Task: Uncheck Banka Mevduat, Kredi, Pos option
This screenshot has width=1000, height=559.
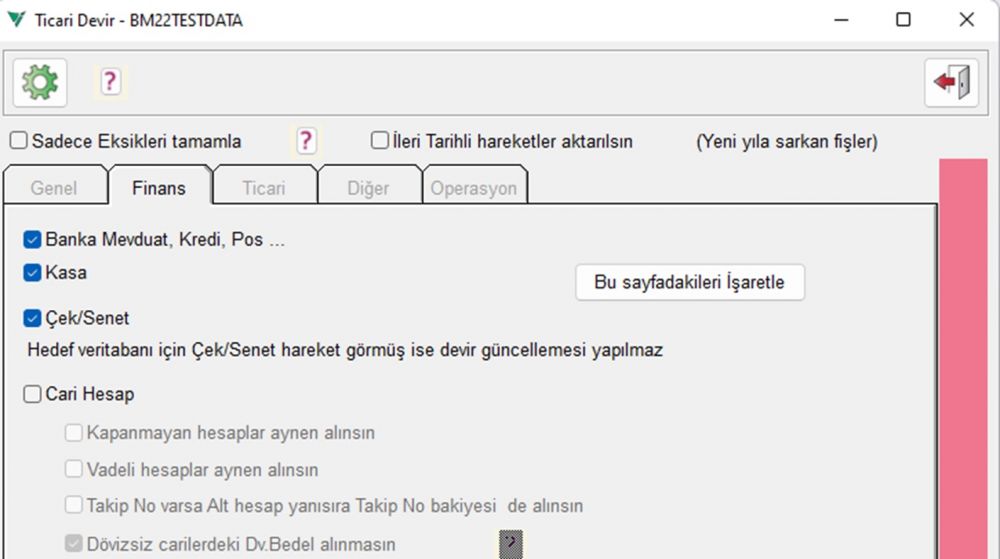Action: click(33, 240)
